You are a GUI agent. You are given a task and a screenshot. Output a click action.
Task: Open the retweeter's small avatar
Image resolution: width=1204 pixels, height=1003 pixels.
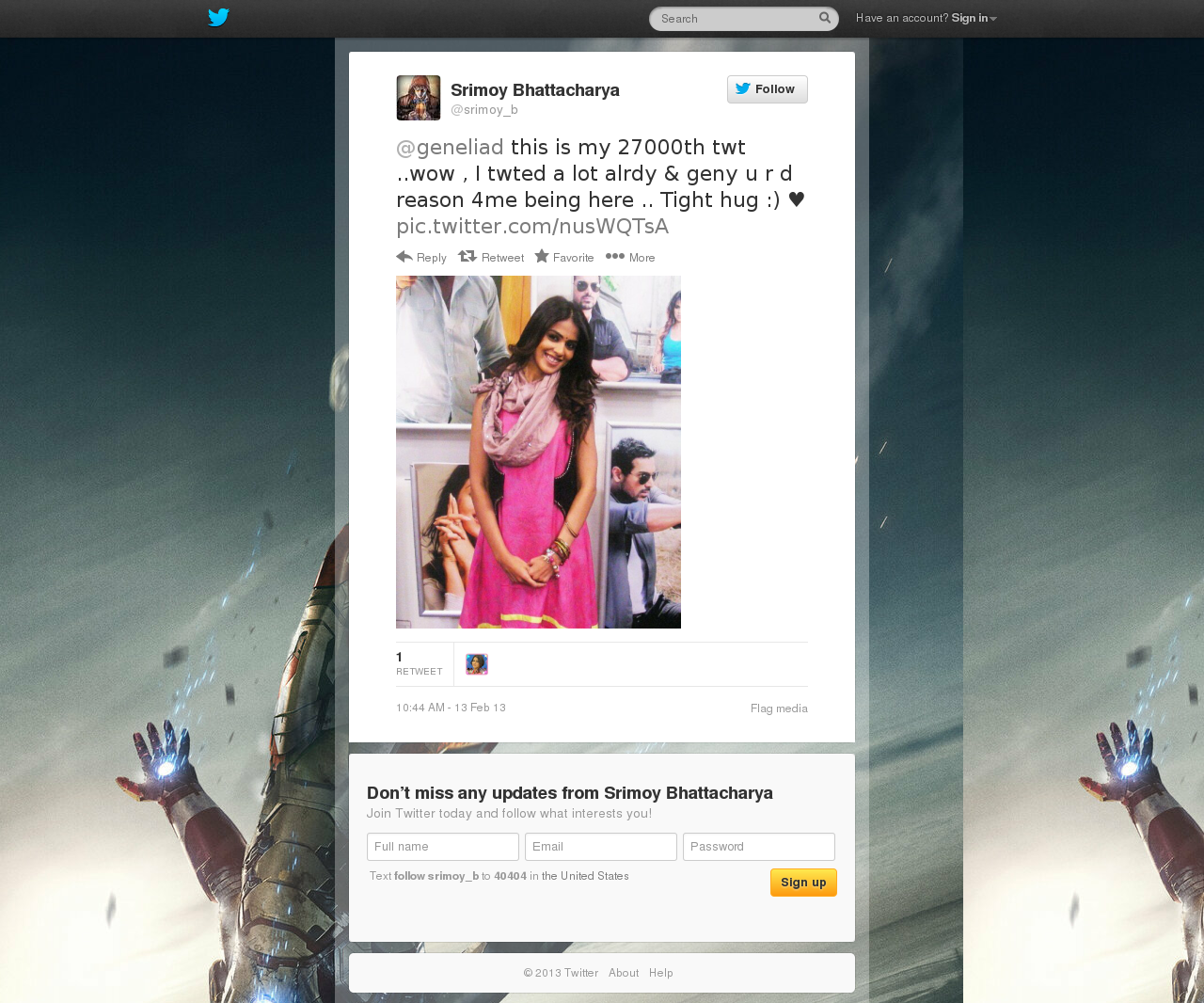477,664
